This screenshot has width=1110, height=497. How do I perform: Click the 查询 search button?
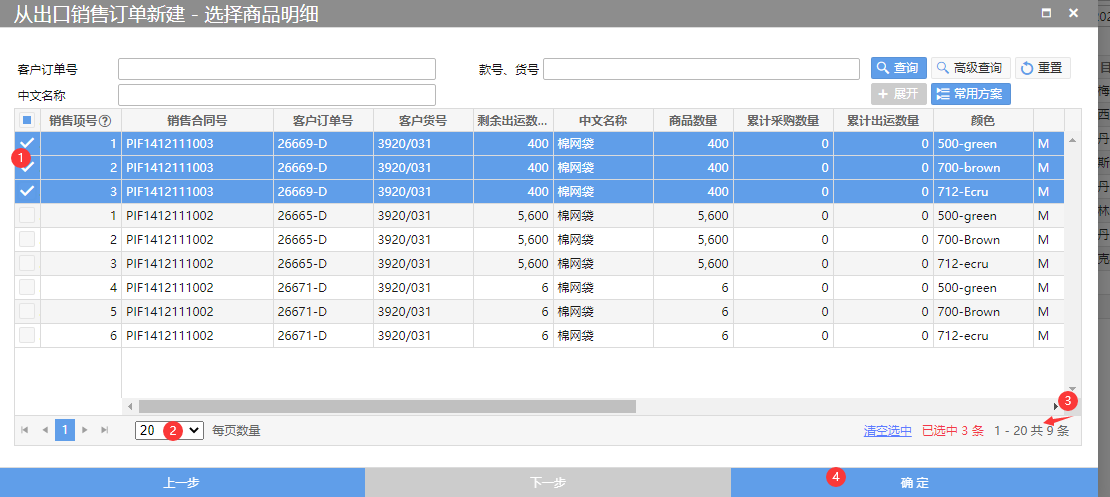coord(896,68)
